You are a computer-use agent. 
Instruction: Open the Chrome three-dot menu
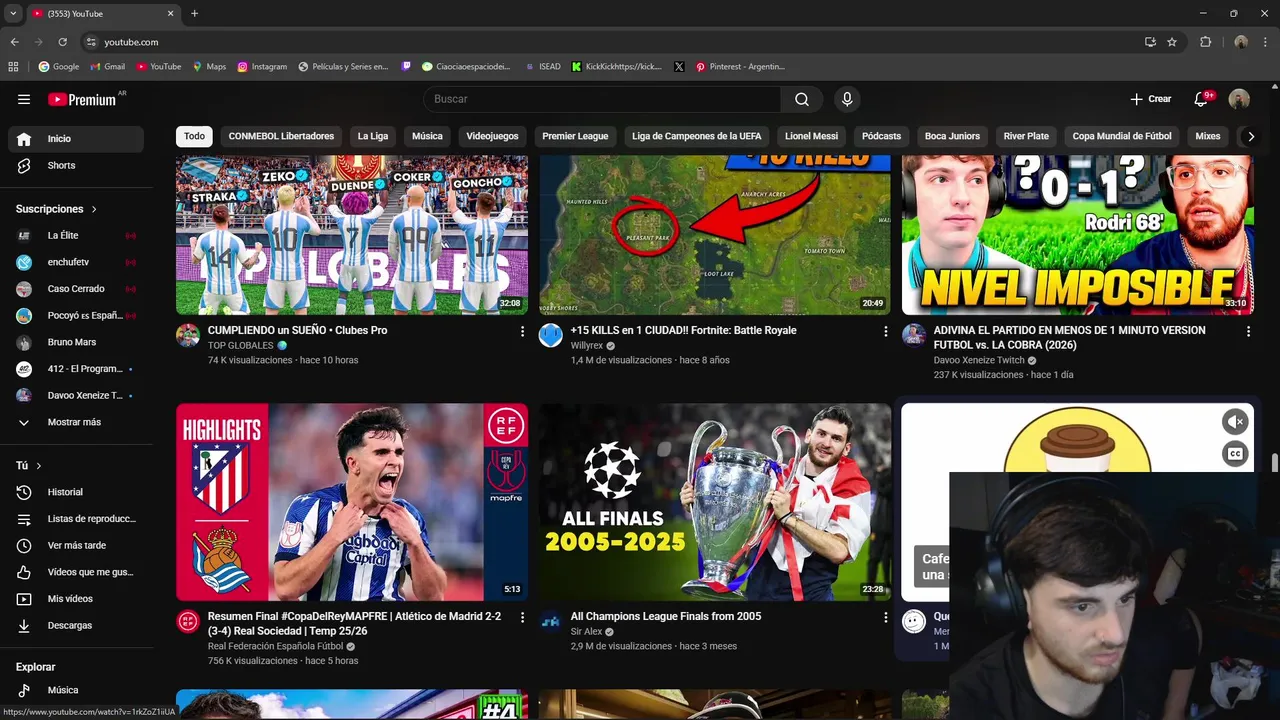[x=1266, y=42]
